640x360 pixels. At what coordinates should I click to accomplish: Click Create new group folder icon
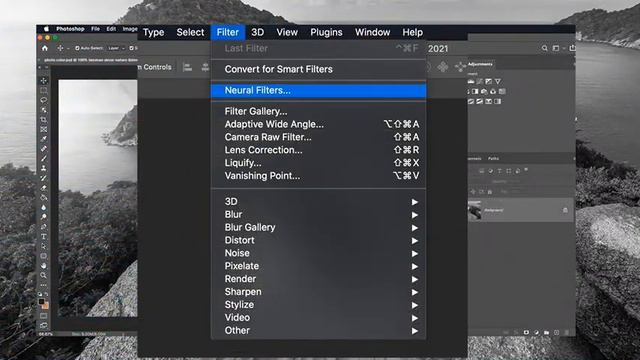546,333
